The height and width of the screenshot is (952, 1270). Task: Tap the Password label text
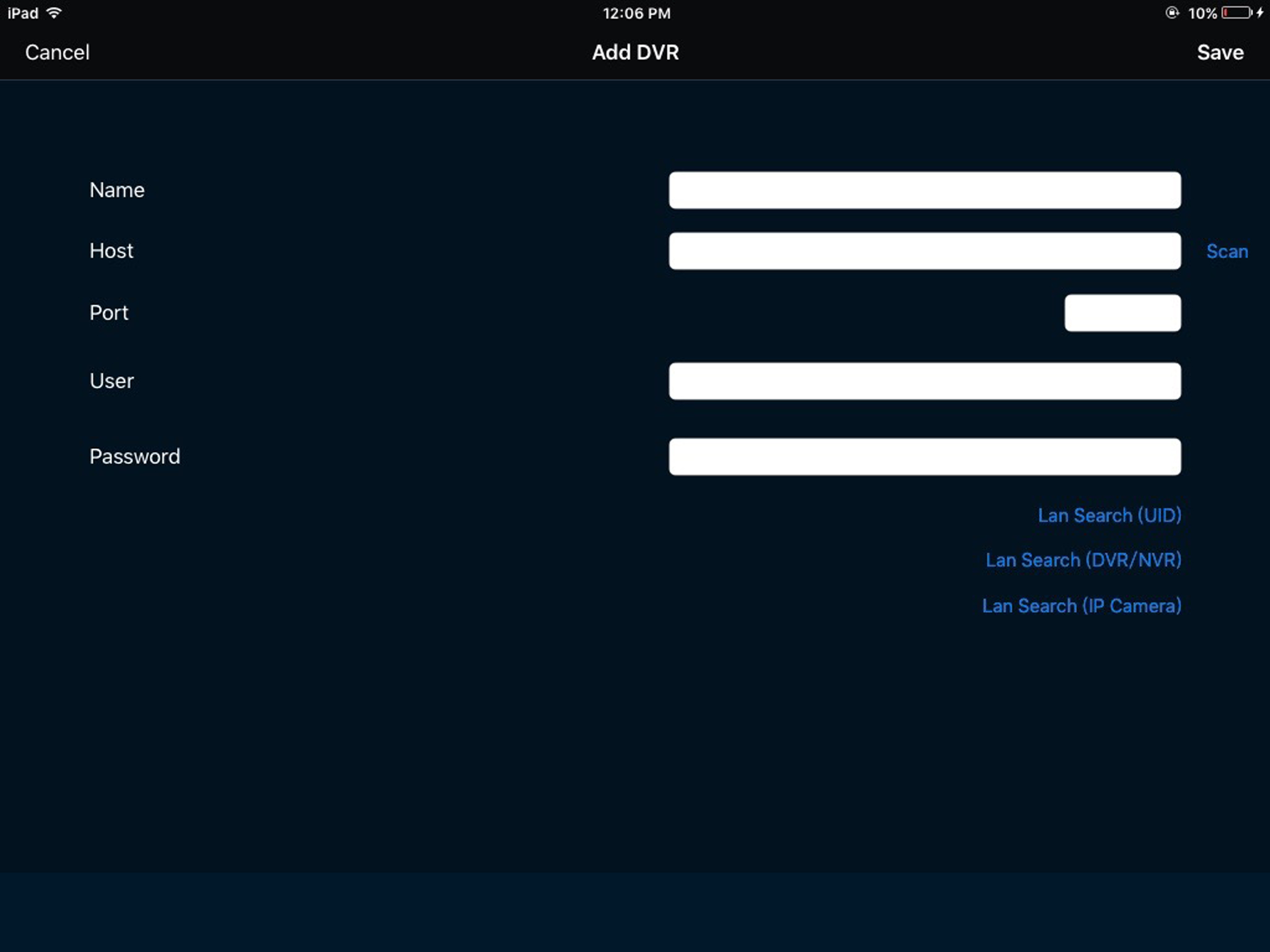[134, 456]
